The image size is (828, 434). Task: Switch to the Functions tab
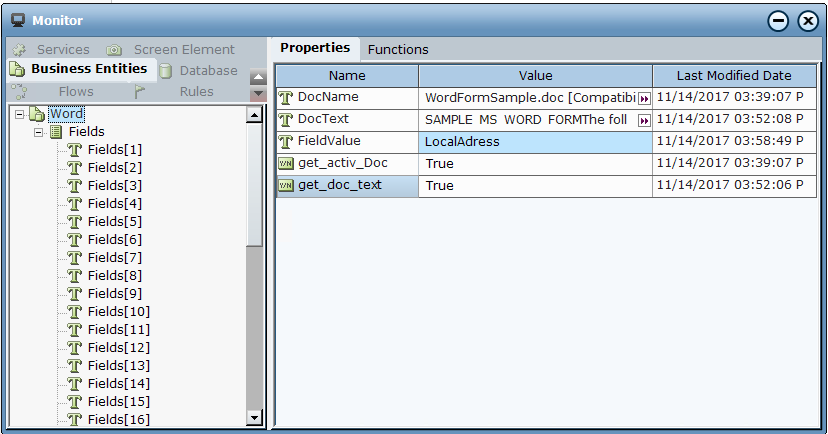398,49
